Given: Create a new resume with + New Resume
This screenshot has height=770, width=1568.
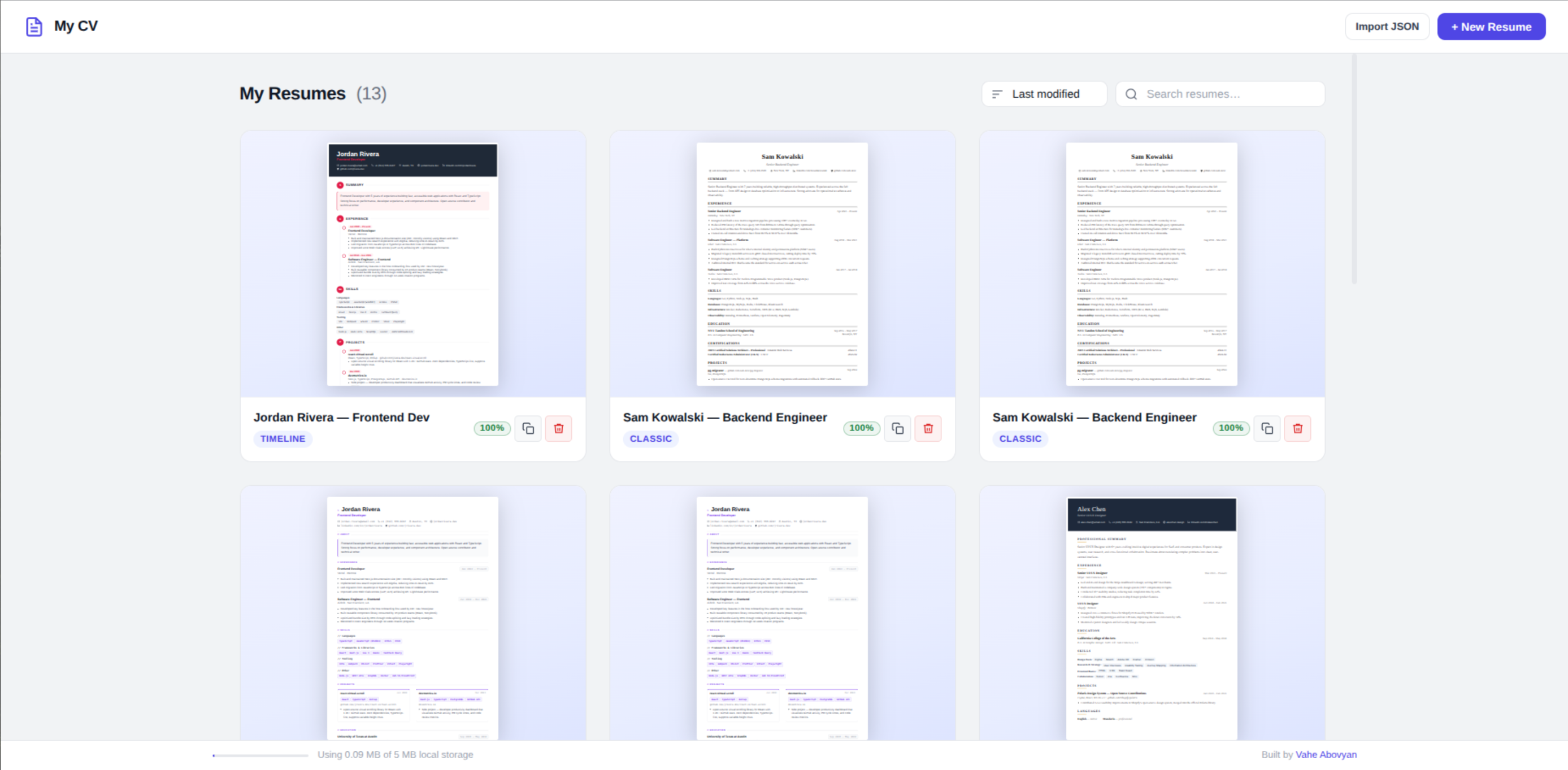Looking at the screenshot, I should point(1491,26).
